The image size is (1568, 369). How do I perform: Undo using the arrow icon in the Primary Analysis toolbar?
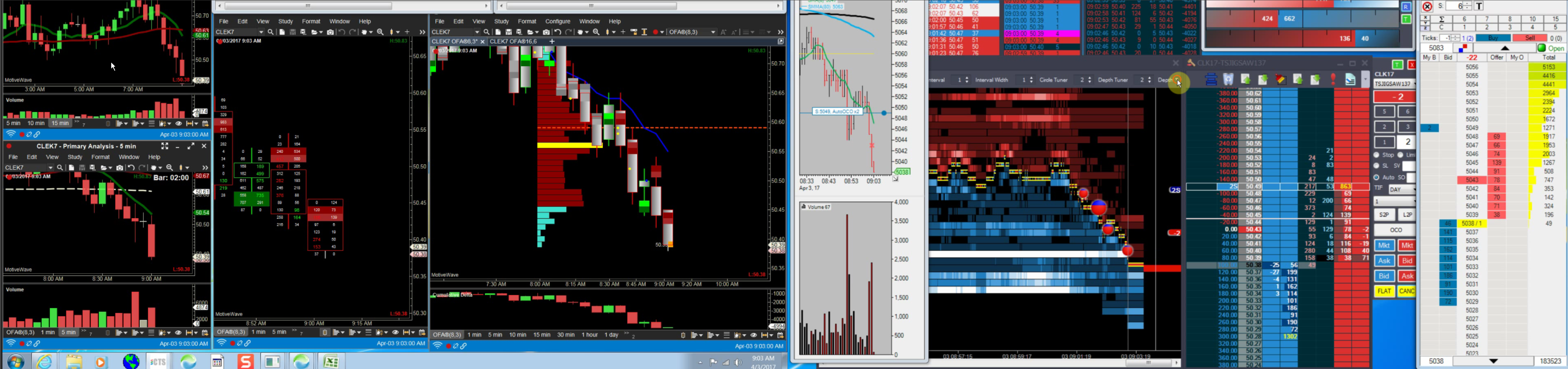pos(131,168)
